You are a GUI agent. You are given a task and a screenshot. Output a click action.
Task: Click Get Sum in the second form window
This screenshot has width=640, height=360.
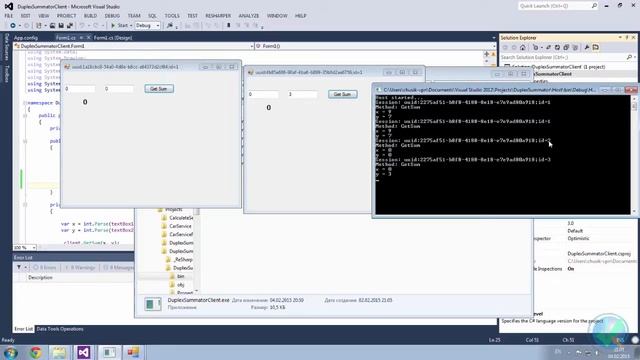pyautogui.click(x=342, y=94)
